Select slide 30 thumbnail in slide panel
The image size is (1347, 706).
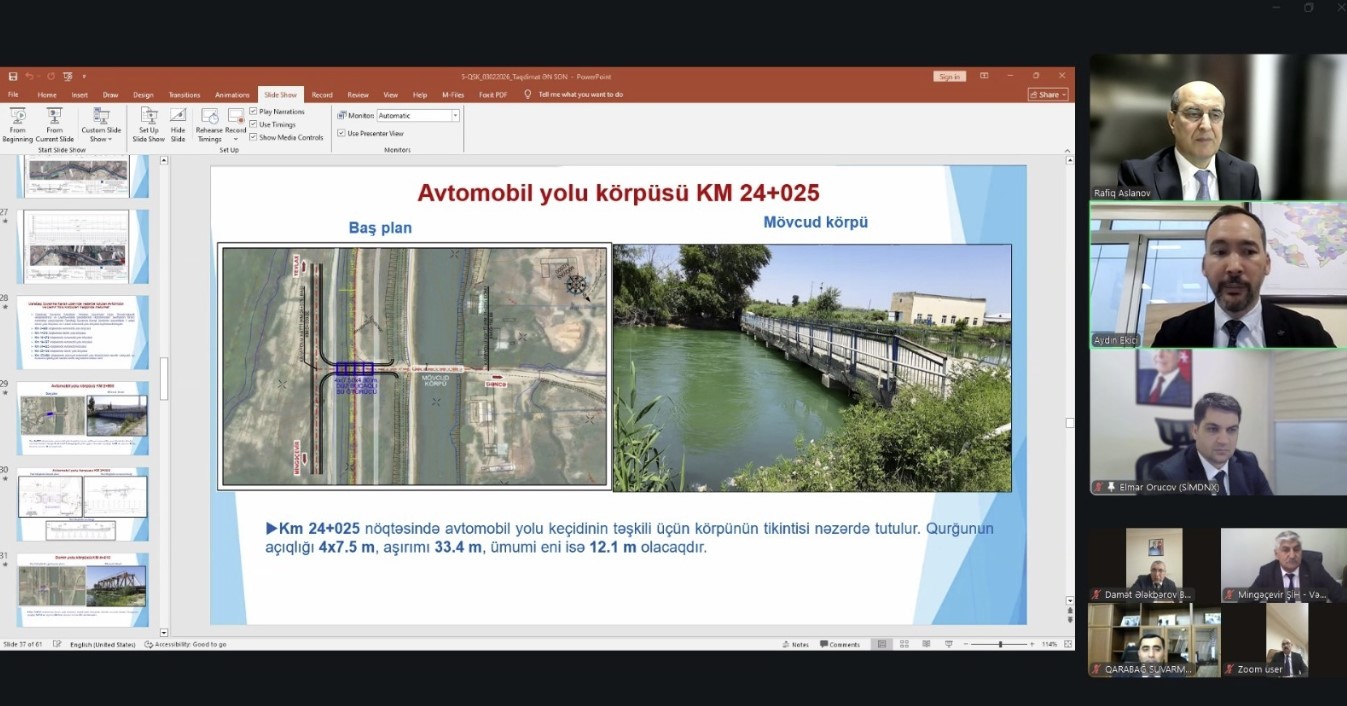(x=83, y=504)
